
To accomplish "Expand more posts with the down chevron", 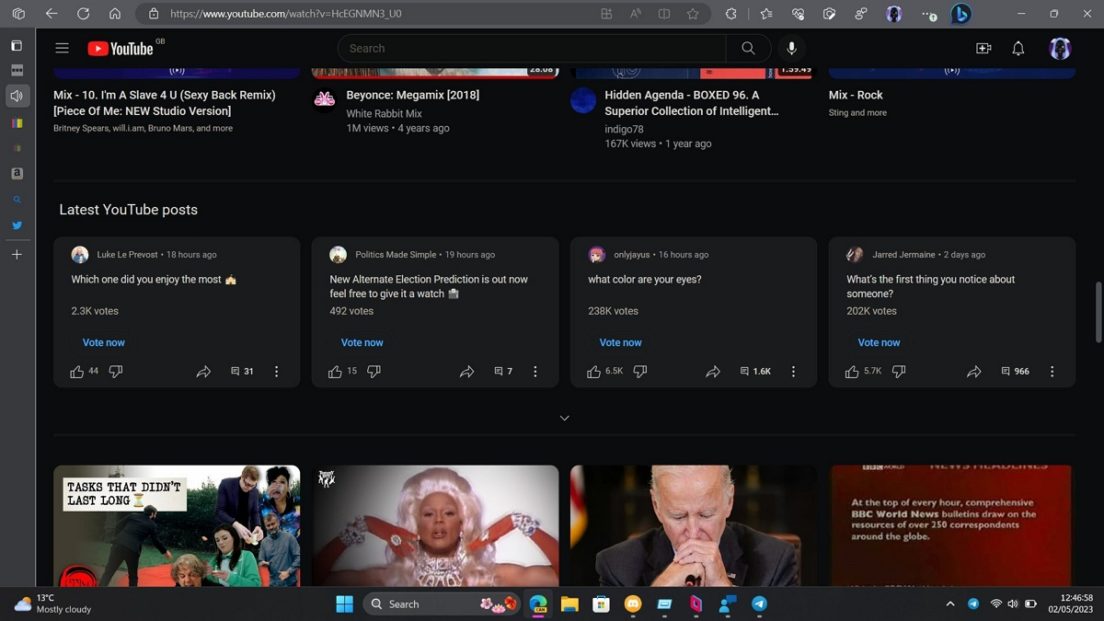I will [563, 417].
